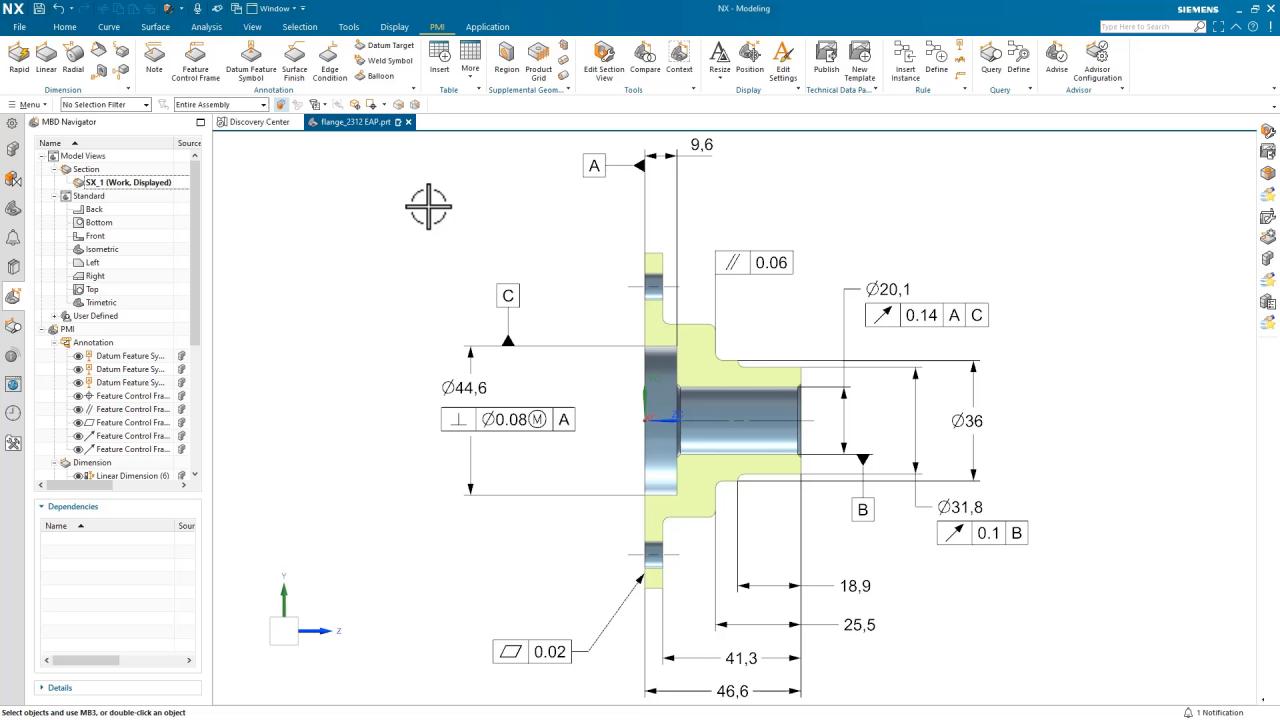The image size is (1280, 720).
Task: Open the Datum Feature Symbol tool
Action: [251, 60]
